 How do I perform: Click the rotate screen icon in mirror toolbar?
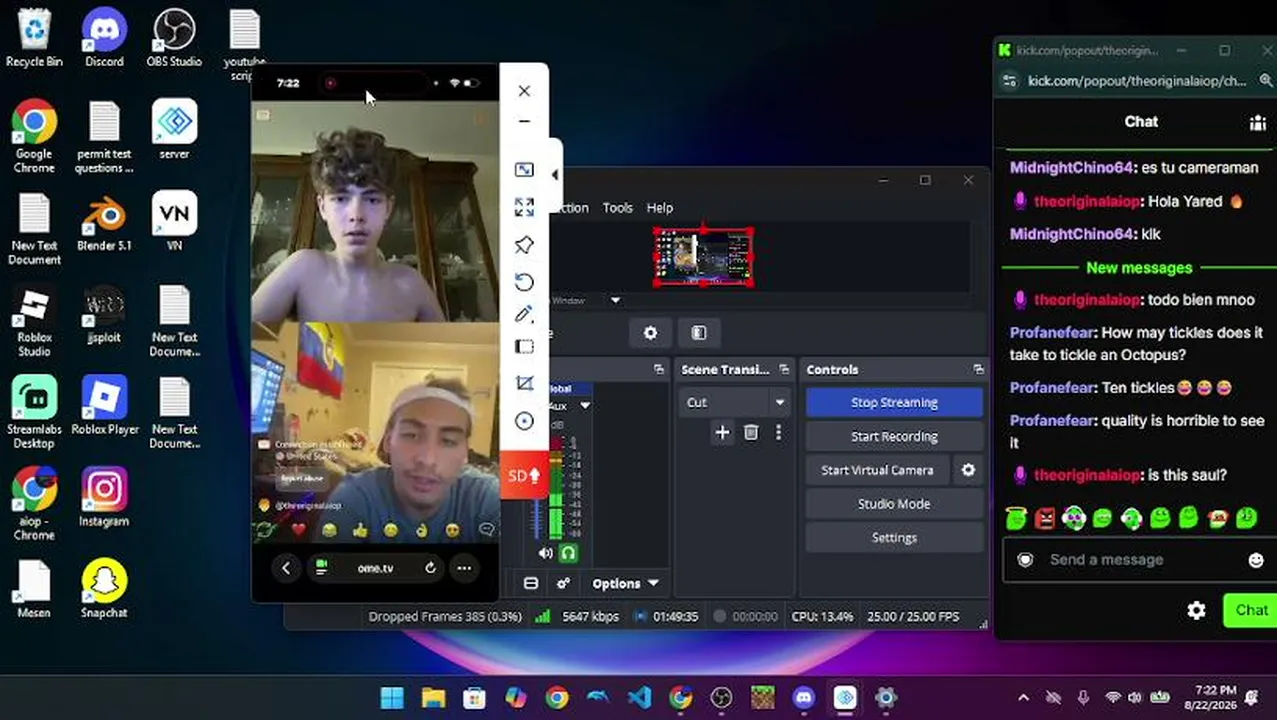pos(524,282)
